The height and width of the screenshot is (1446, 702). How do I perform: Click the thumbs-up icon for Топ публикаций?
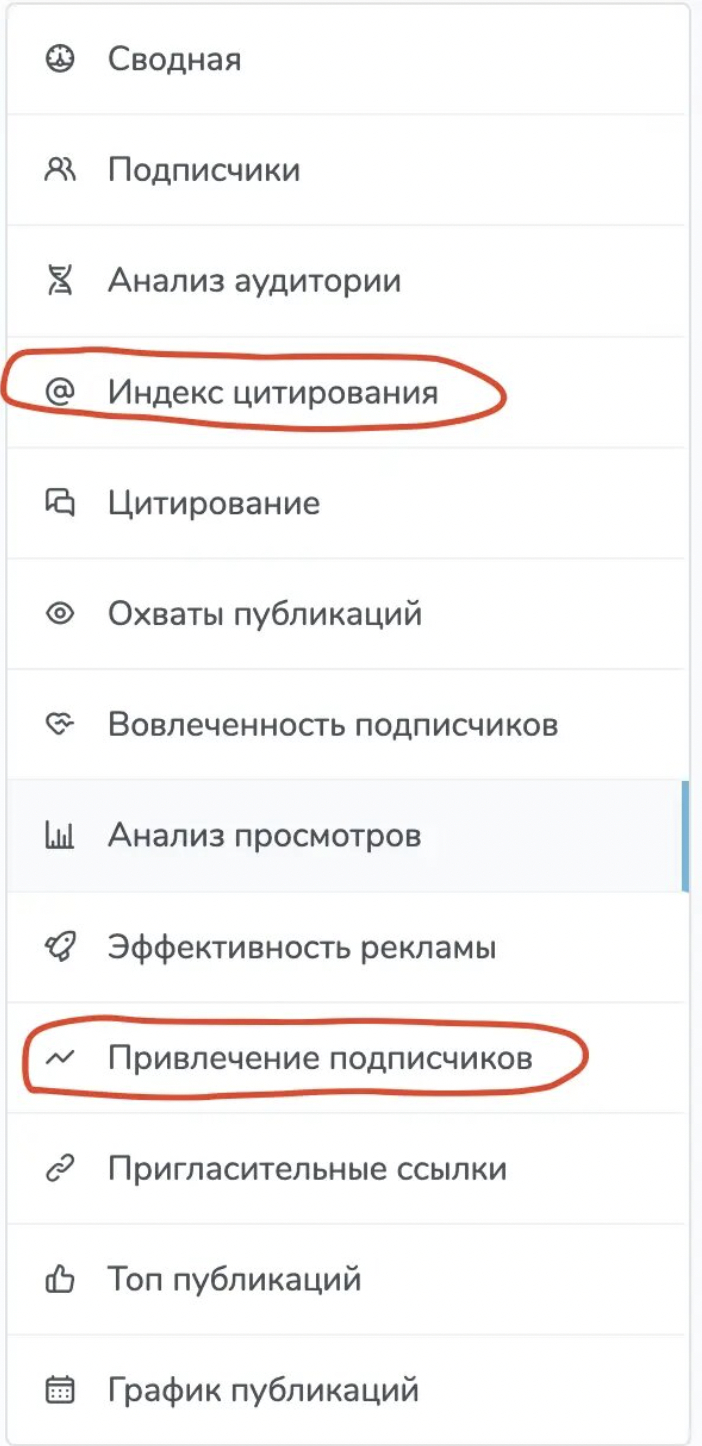click(x=61, y=1279)
